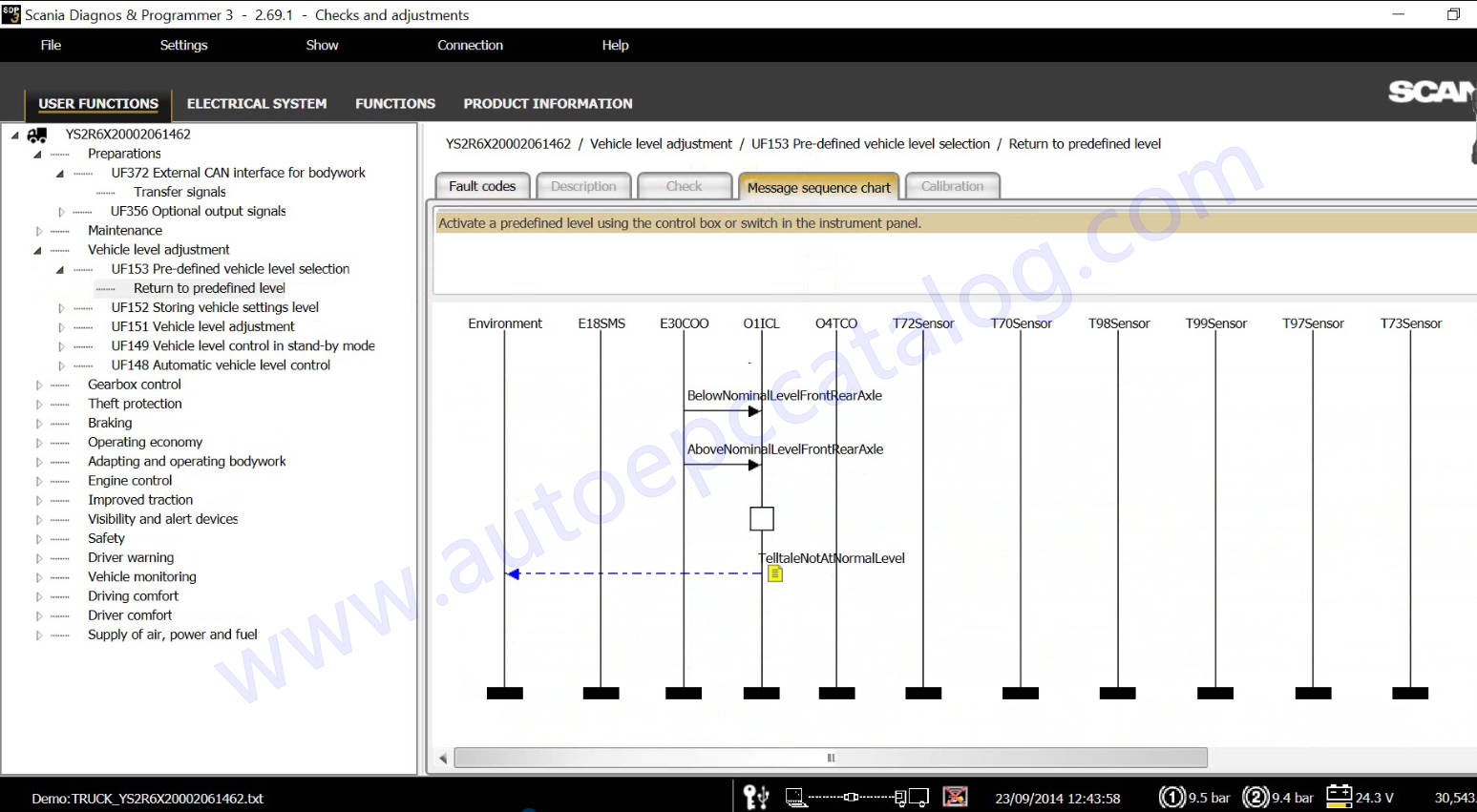Click the yellow note icon on TelltaleNotAtNormalLevel
1477x812 pixels.
point(775,573)
